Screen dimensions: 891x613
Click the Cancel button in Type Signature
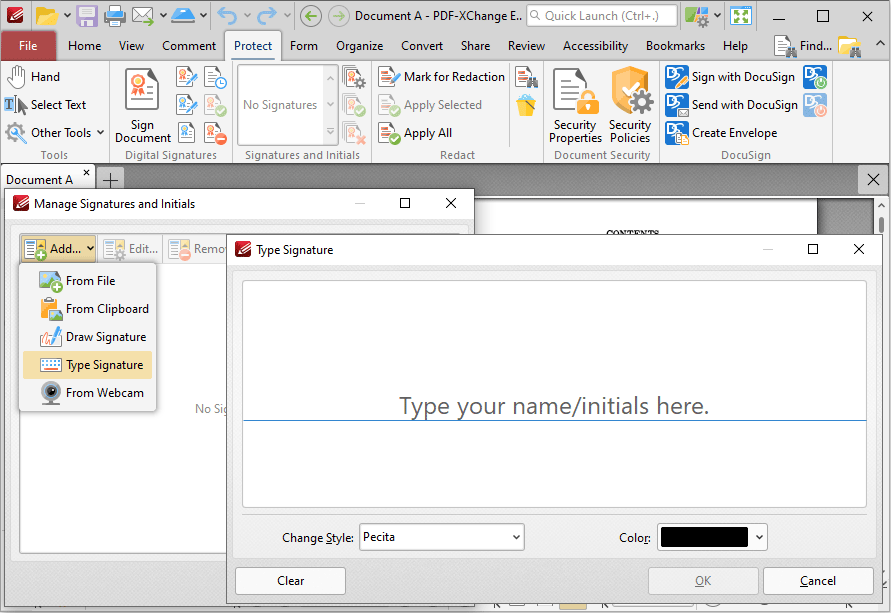coord(818,580)
